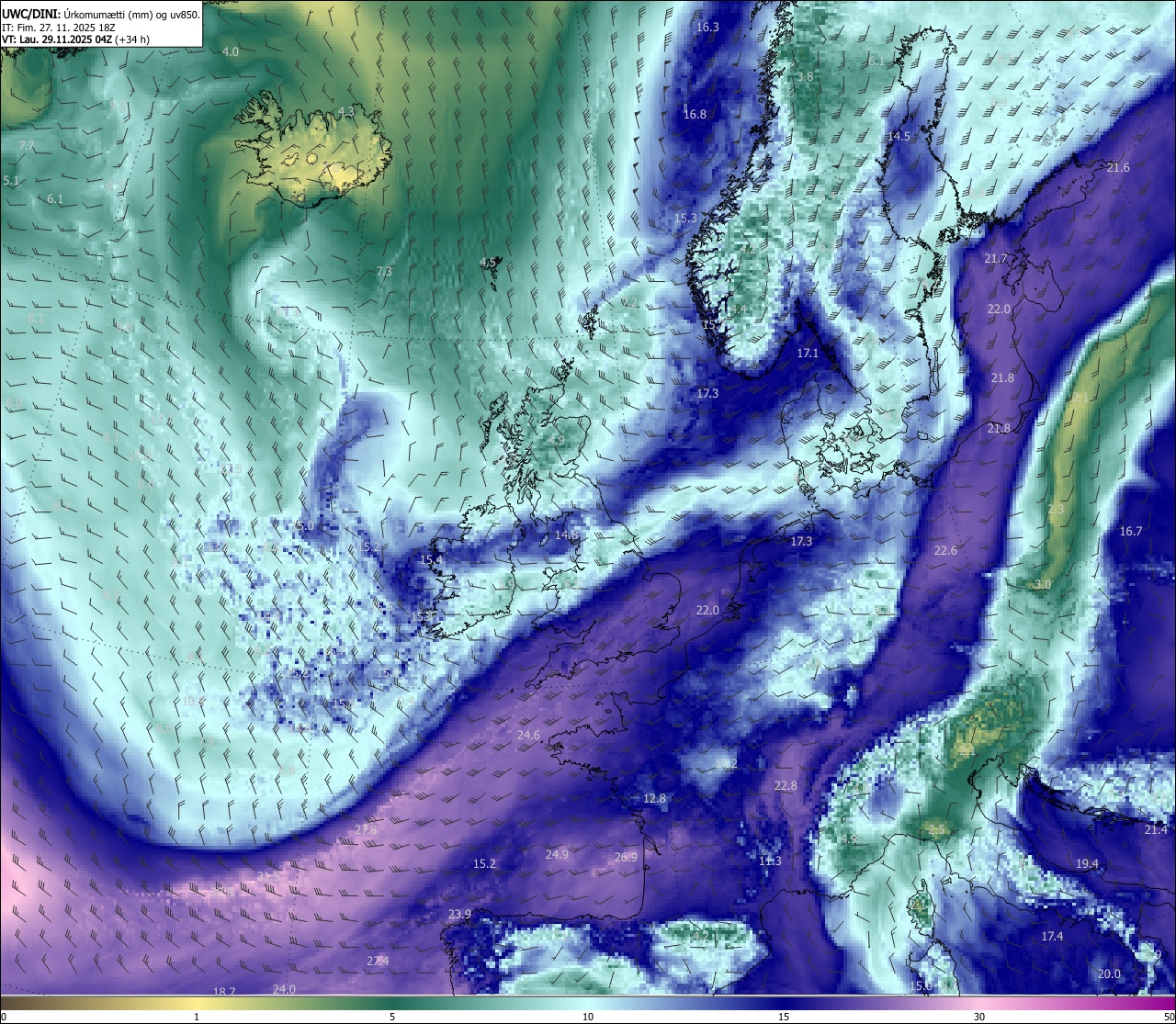Click the 21.4 value label
Viewport: 1176px width, 1024px height.
[1156, 830]
